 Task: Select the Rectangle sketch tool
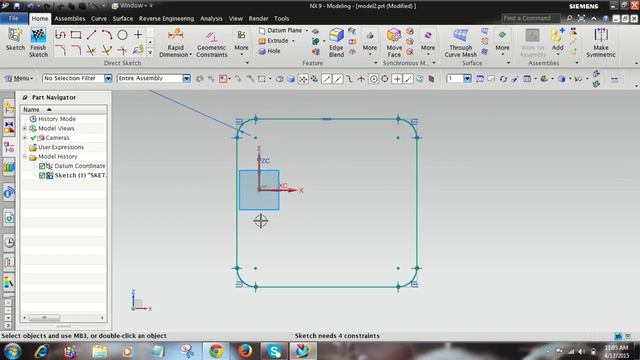76,35
